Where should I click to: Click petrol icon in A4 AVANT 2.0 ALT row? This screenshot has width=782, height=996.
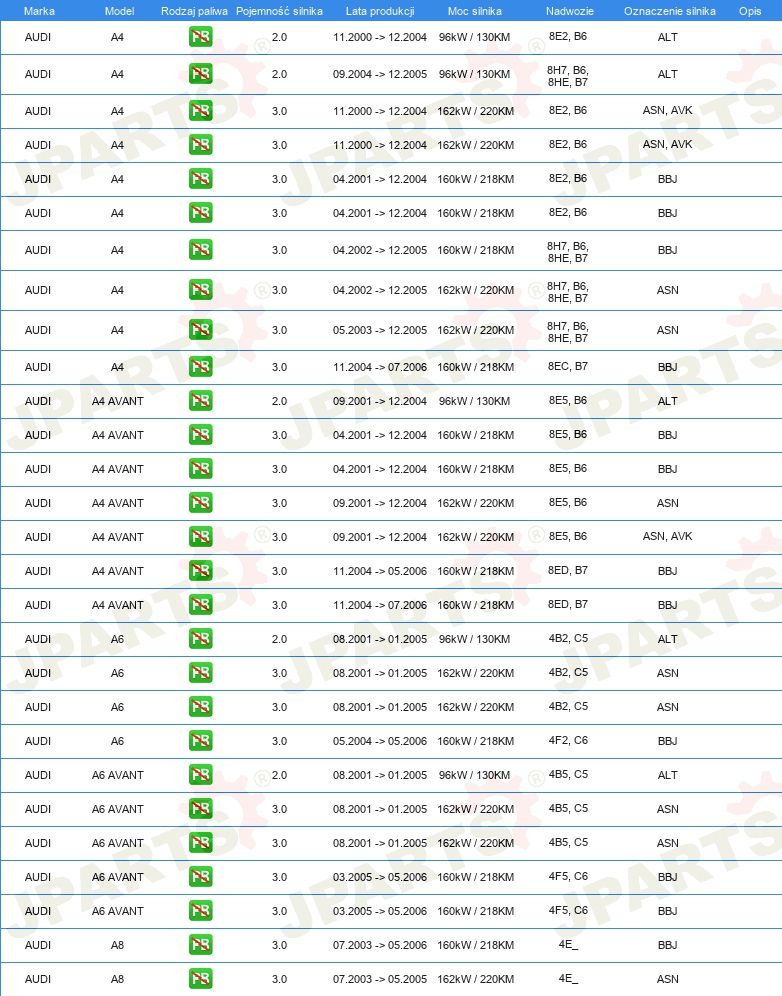coord(201,401)
